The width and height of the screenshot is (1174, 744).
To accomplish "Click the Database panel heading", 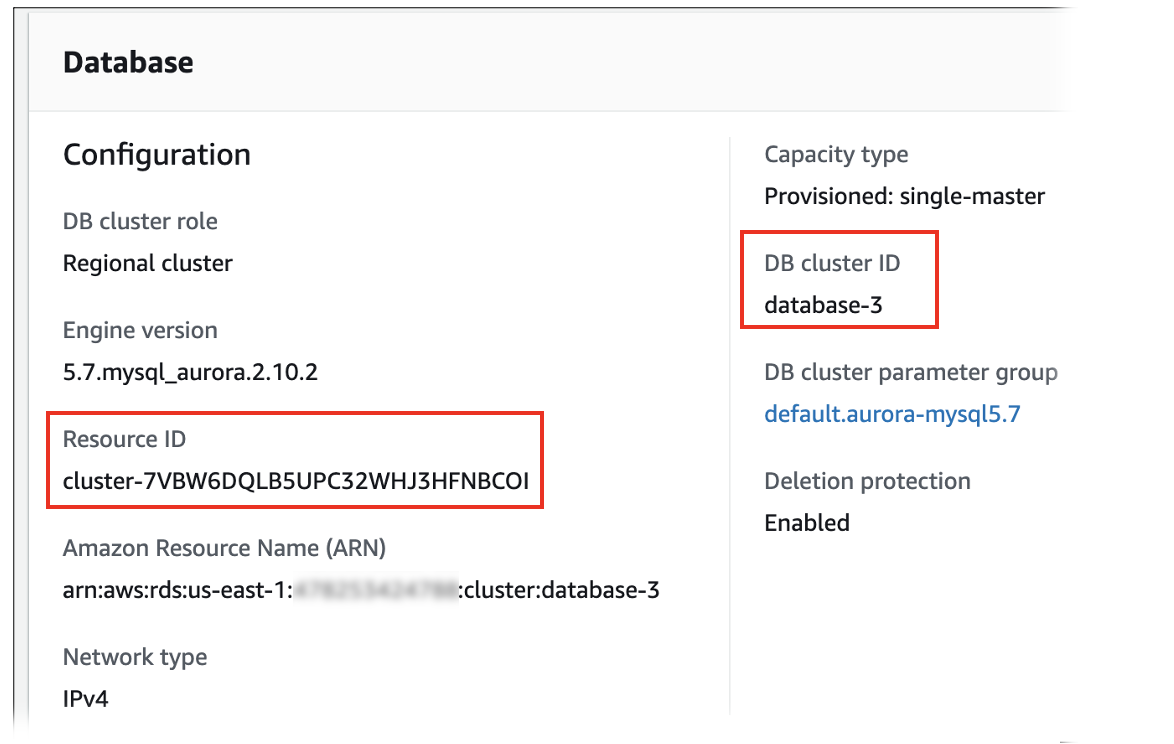I will tap(128, 62).
